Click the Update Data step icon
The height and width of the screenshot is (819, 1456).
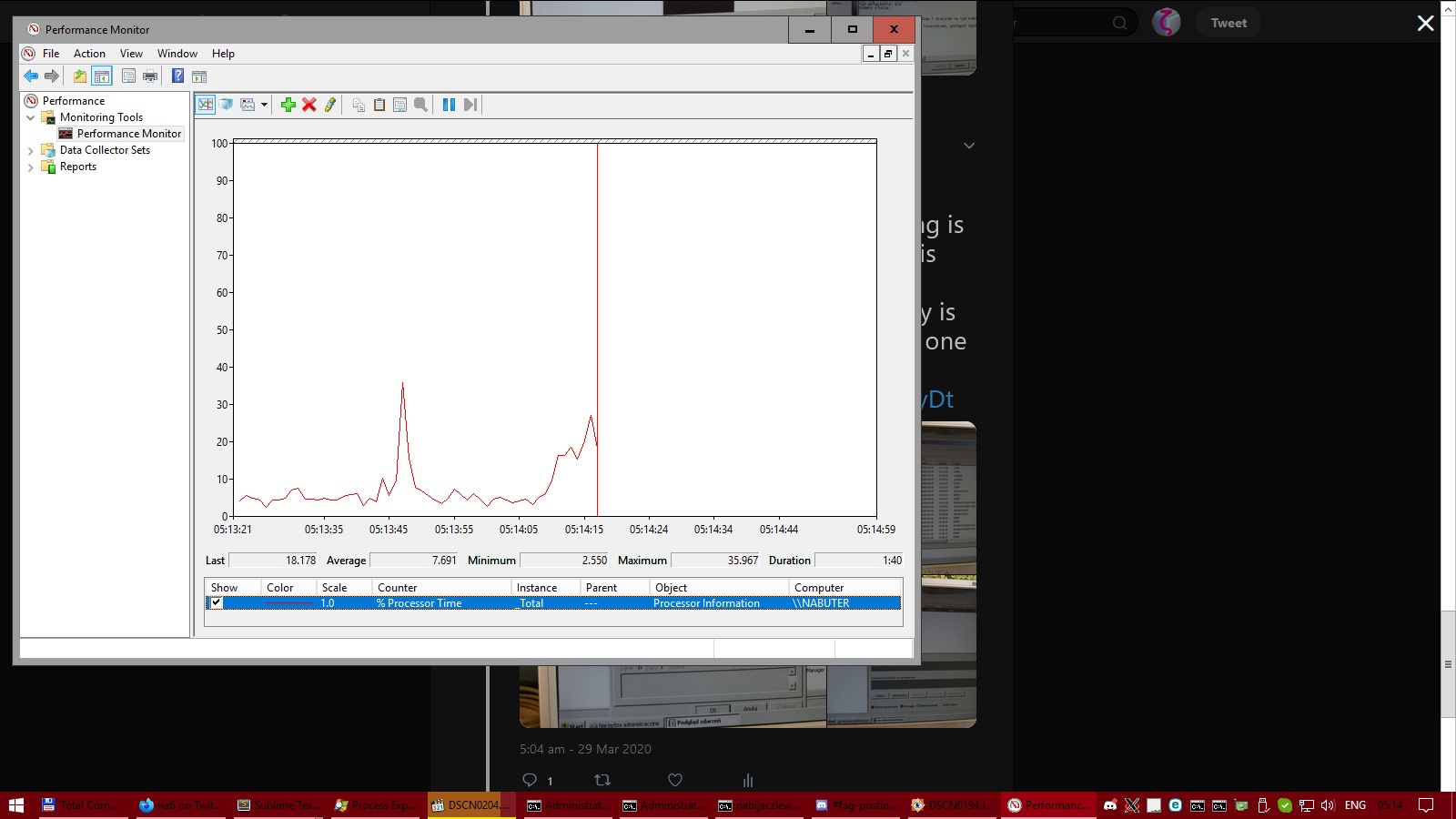point(470,105)
